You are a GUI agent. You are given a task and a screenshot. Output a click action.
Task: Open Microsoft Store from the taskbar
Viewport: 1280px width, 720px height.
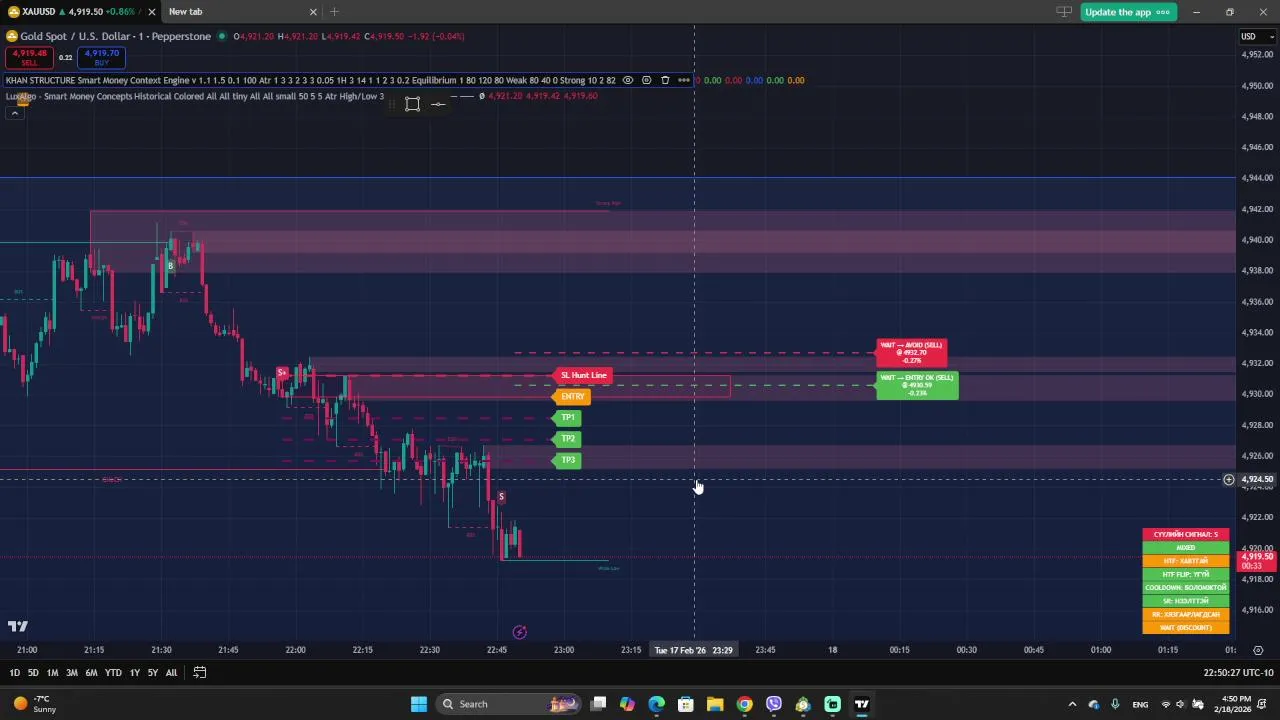[x=686, y=704]
